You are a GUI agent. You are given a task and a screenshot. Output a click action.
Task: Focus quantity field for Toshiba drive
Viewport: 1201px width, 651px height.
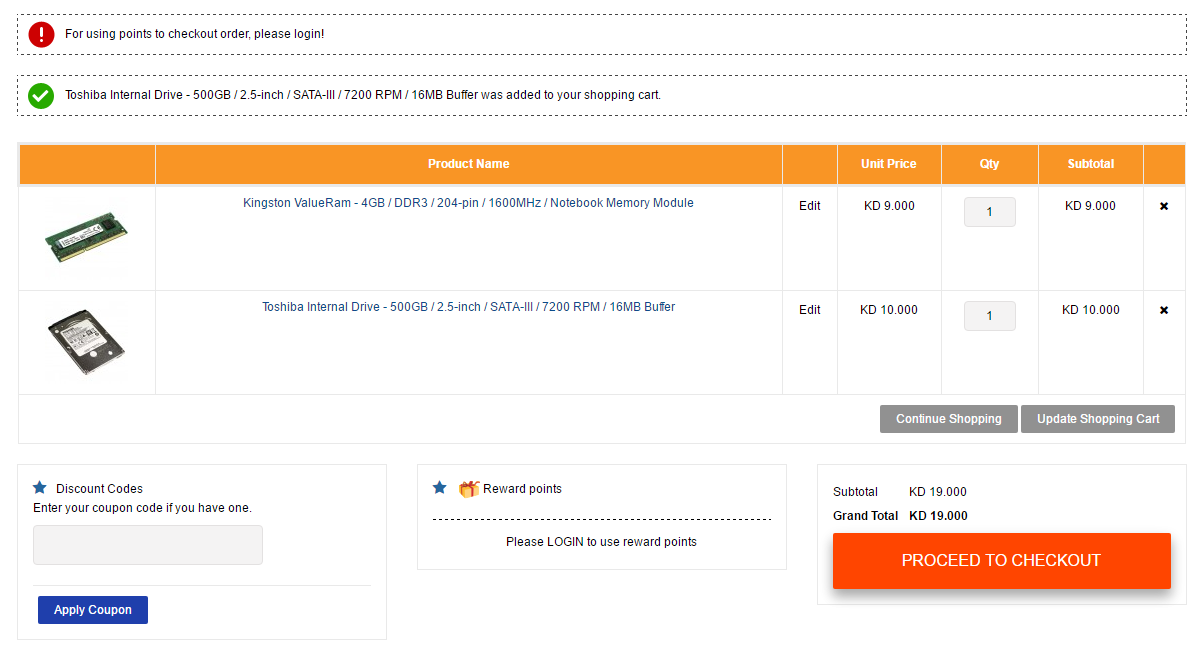click(x=989, y=316)
